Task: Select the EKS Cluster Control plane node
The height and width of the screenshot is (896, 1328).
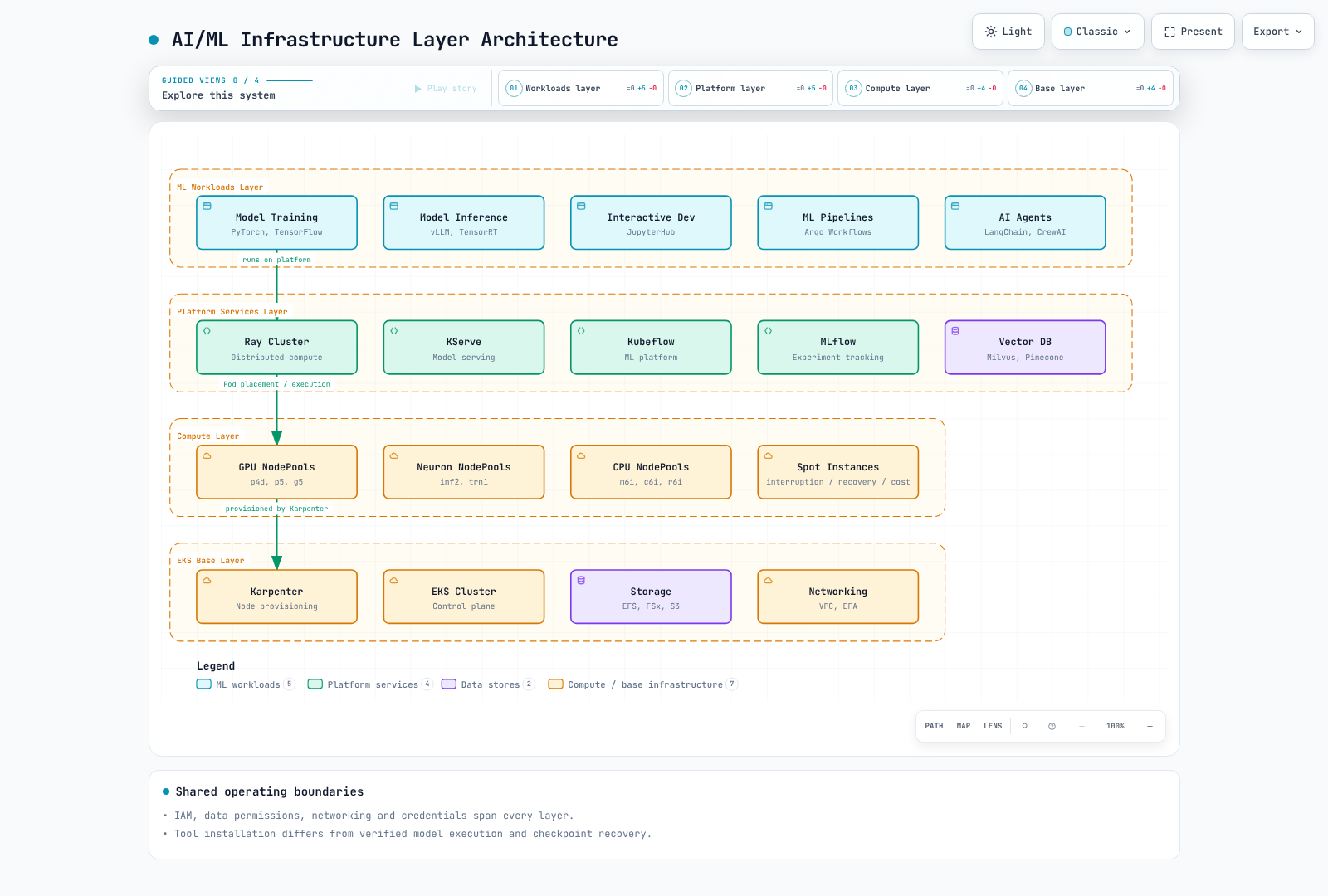Action: [x=464, y=597]
